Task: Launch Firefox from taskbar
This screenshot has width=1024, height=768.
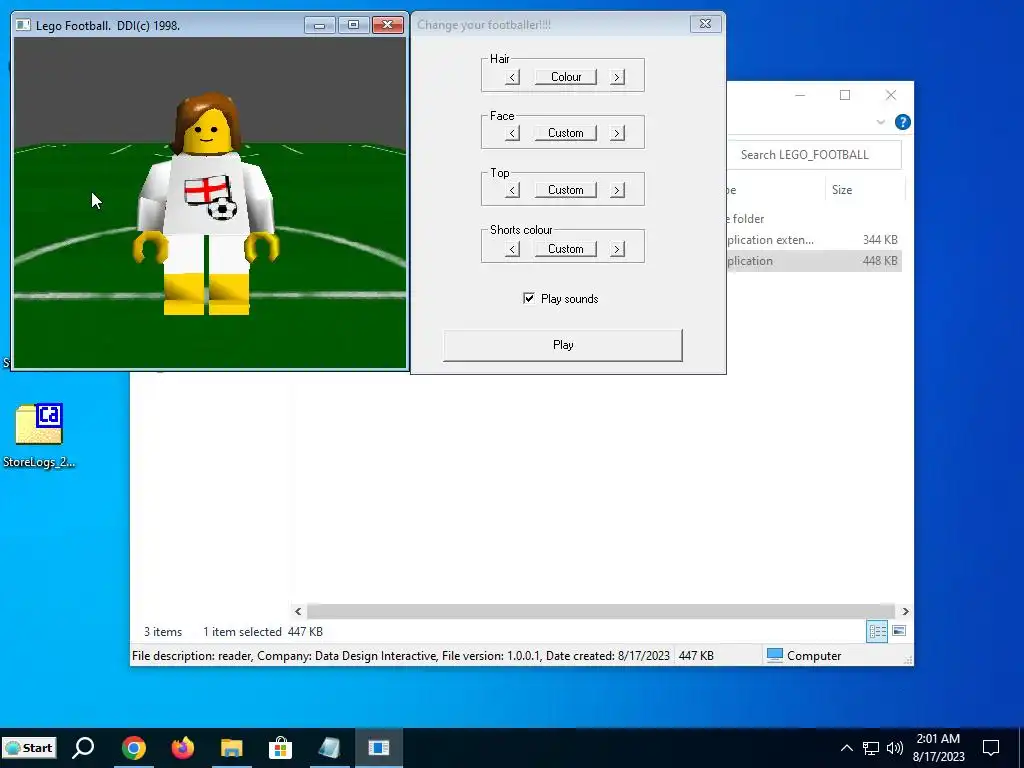Action: pyautogui.click(x=183, y=748)
